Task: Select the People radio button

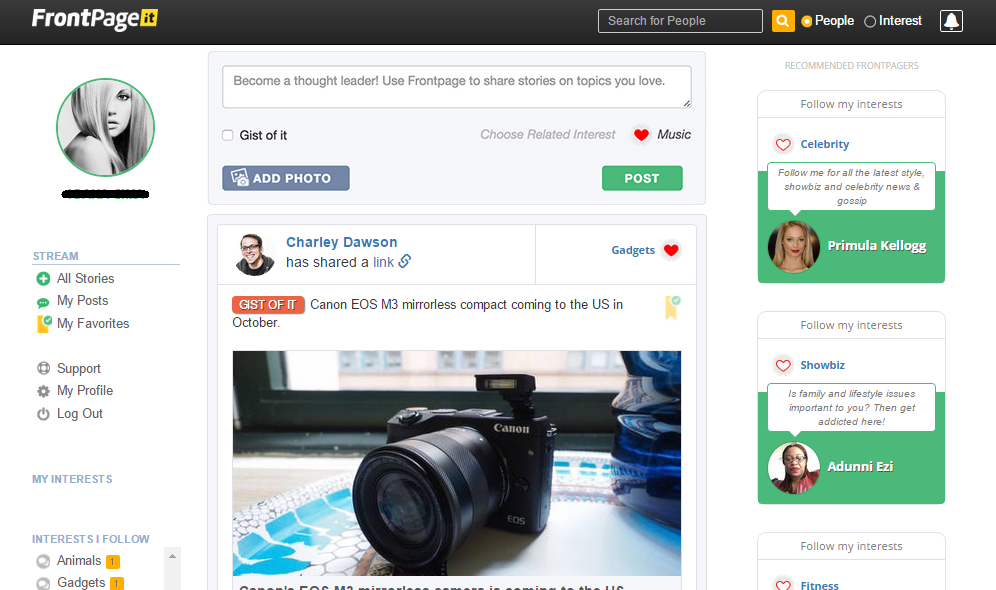Action: point(807,22)
